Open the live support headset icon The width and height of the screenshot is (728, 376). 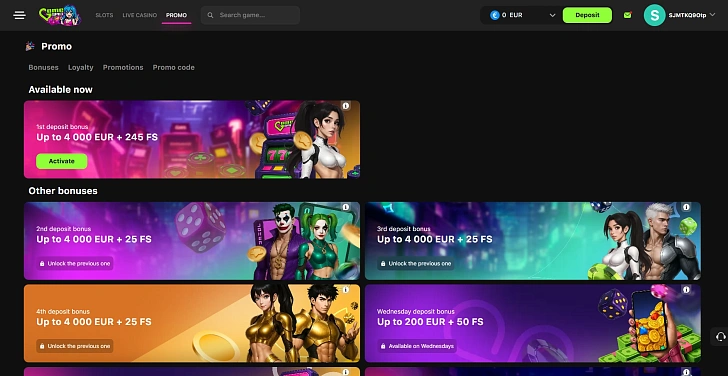721,336
